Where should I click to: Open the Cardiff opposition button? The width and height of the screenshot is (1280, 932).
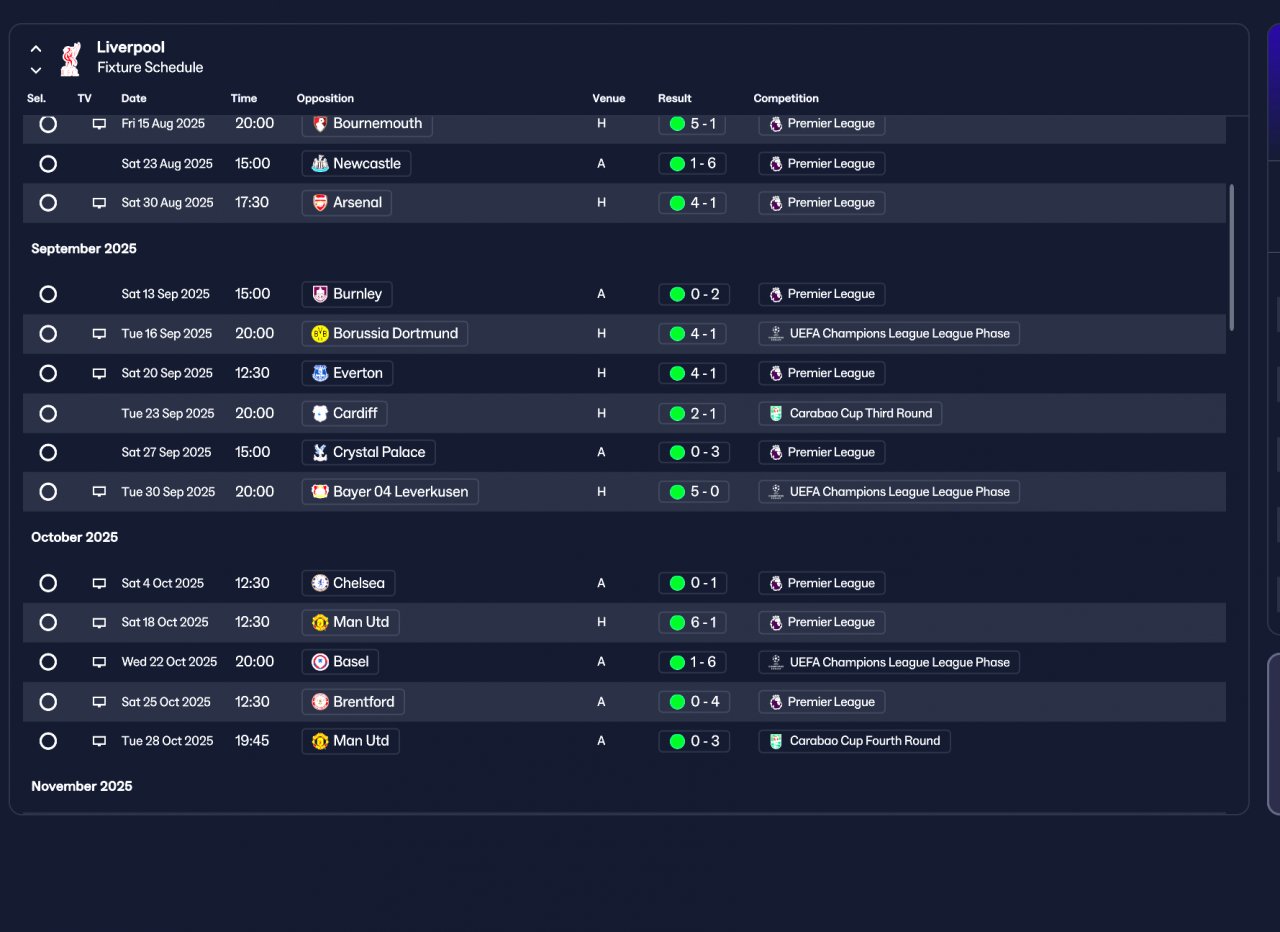tap(345, 413)
